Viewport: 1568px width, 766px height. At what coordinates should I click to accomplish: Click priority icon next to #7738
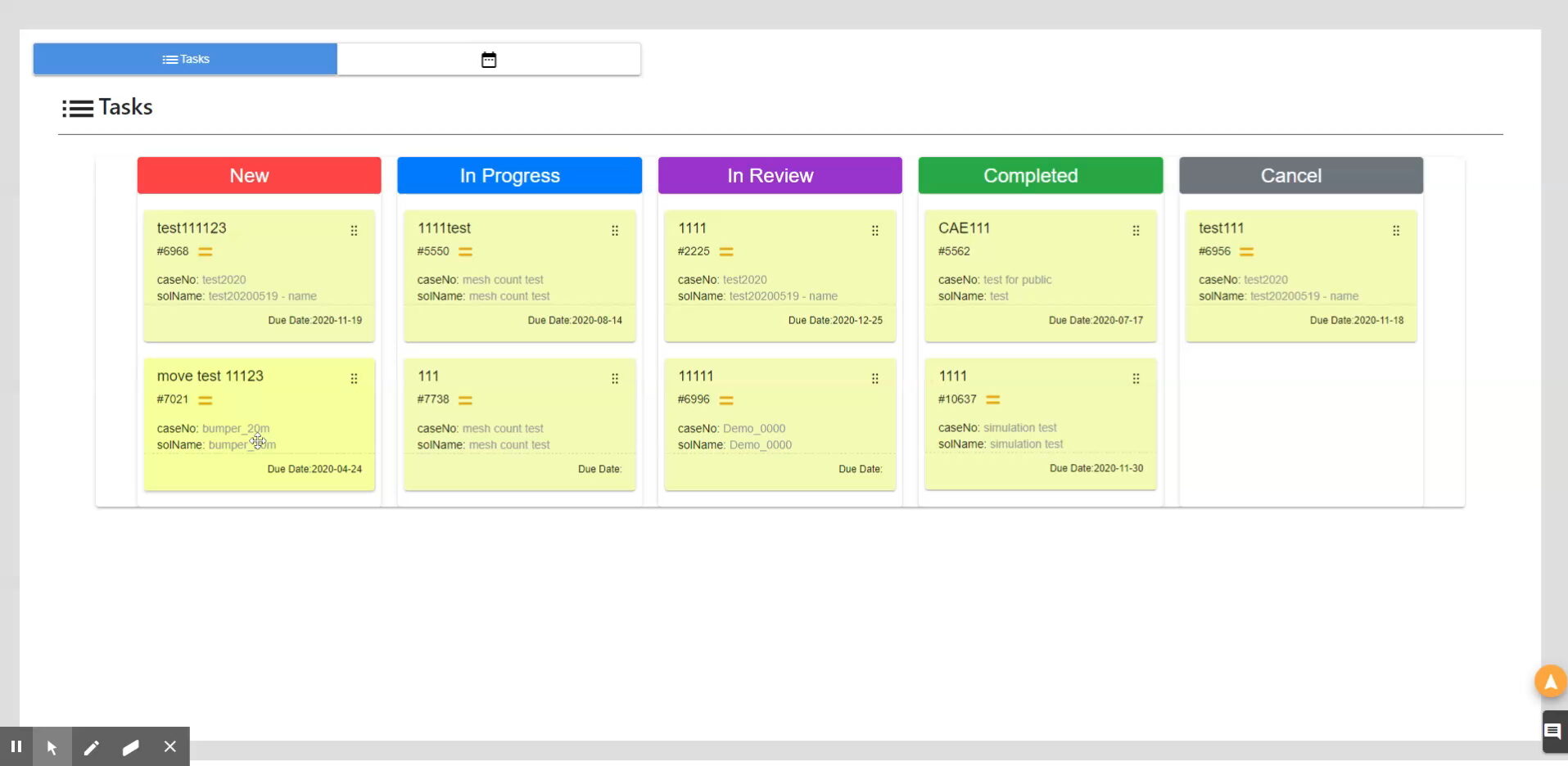coord(465,400)
